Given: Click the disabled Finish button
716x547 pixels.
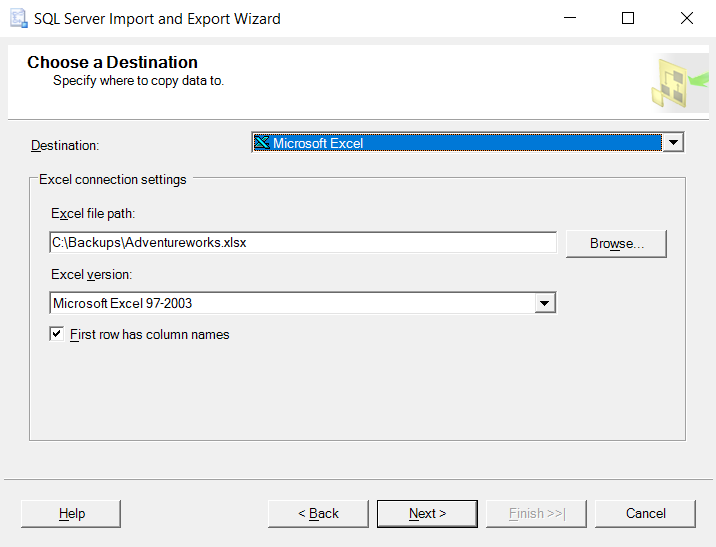Looking at the screenshot, I should coord(537,514).
